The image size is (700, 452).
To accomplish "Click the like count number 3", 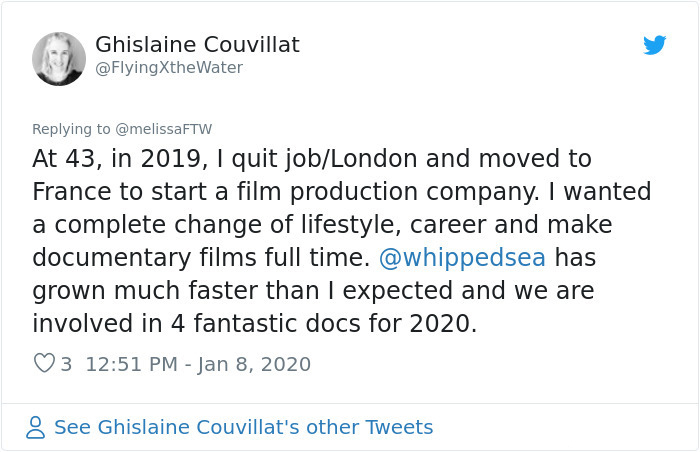I will (66, 364).
